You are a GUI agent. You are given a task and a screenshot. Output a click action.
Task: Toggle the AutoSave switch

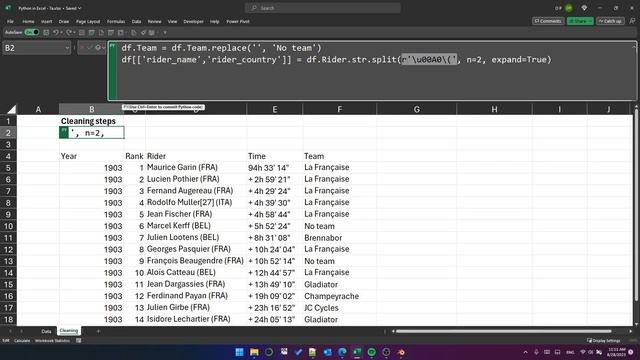[x=31, y=32]
